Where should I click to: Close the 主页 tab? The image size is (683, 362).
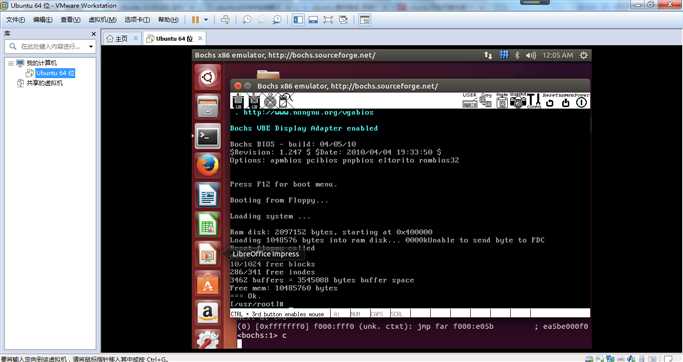pyautogui.click(x=135, y=38)
